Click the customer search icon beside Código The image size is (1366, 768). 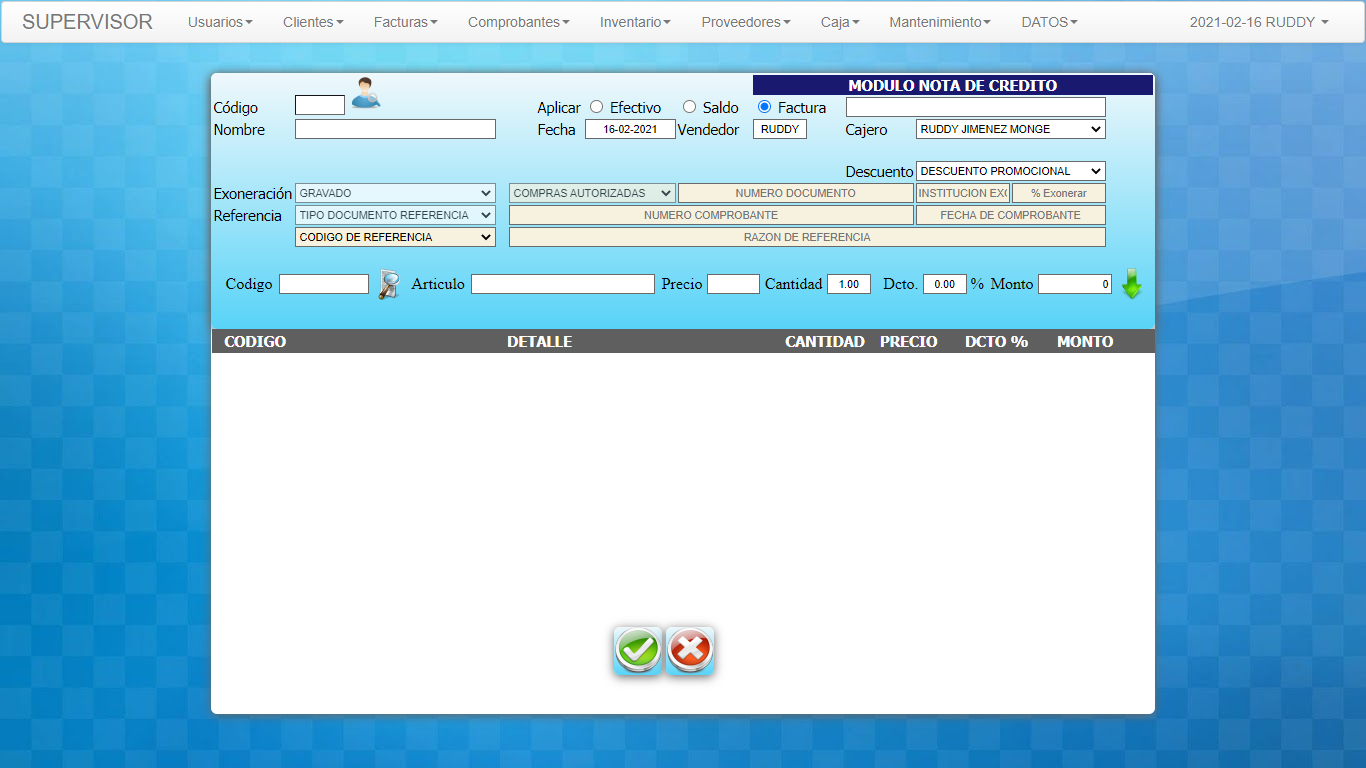pos(365,93)
